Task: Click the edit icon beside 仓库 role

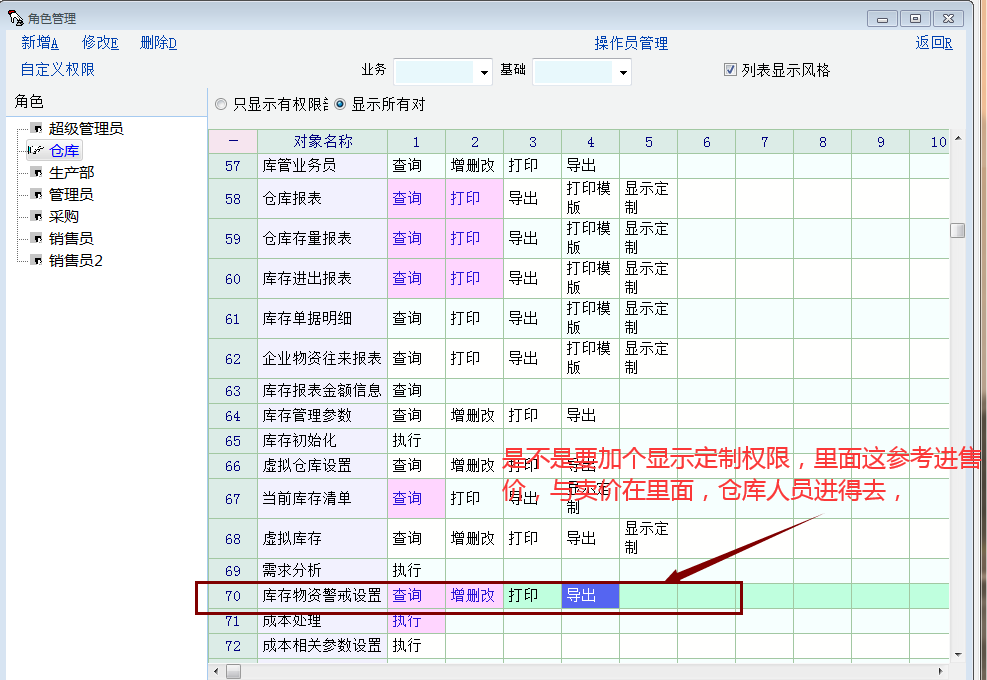Action: (34, 150)
